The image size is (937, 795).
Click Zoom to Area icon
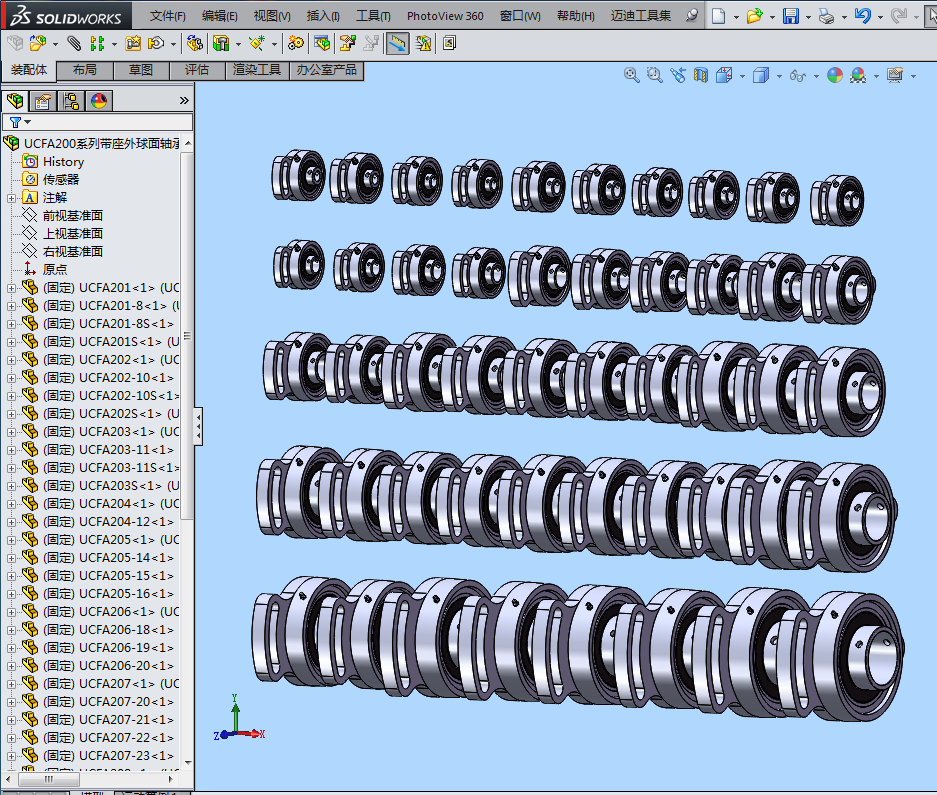tap(655, 75)
